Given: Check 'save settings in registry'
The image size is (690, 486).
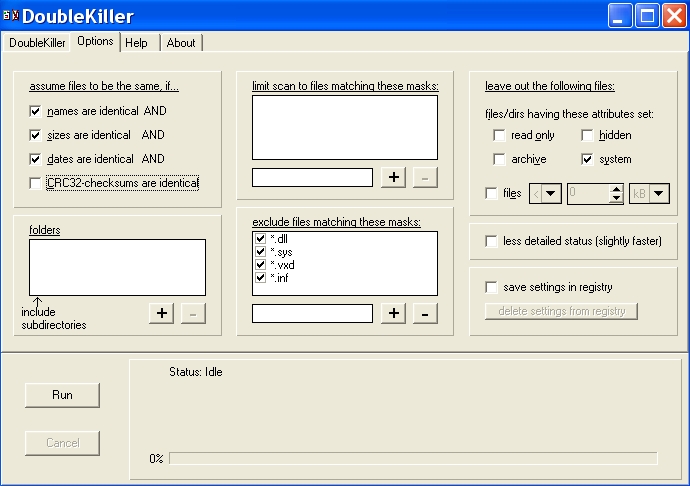Looking at the screenshot, I should tap(491, 287).
